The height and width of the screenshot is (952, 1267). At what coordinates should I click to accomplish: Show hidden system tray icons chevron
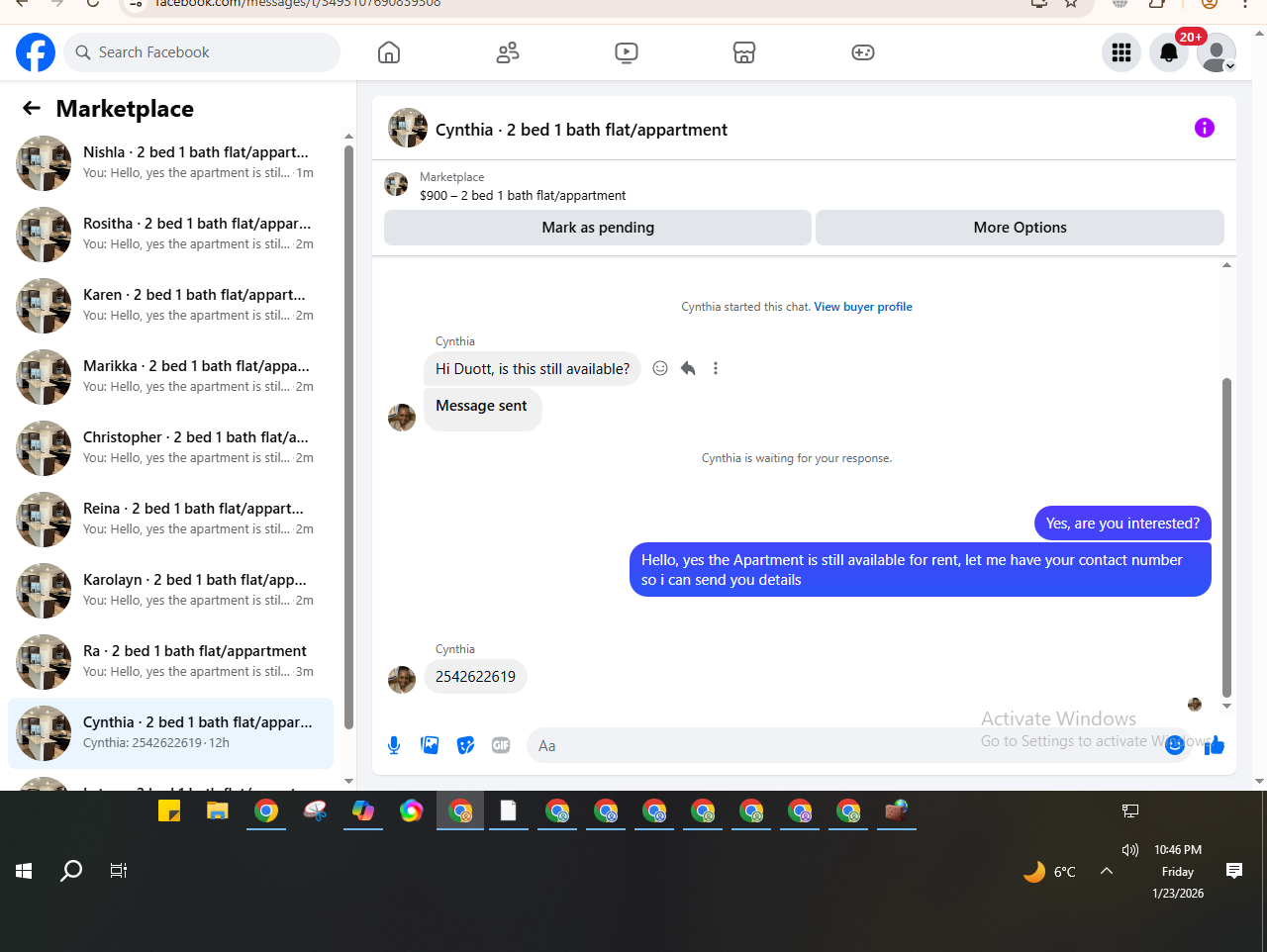[x=1107, y=871]
